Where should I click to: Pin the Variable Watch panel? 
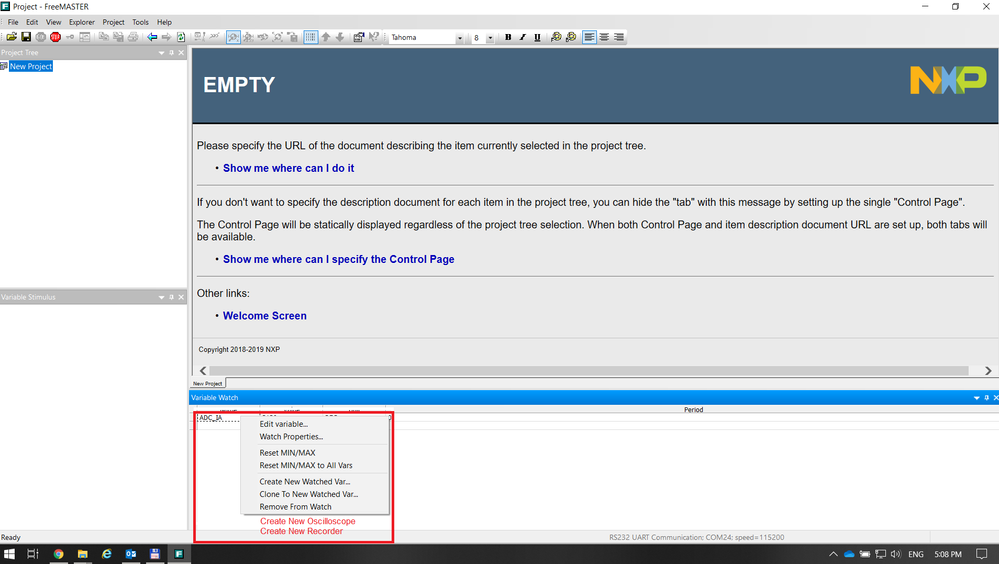pos(987,398)
